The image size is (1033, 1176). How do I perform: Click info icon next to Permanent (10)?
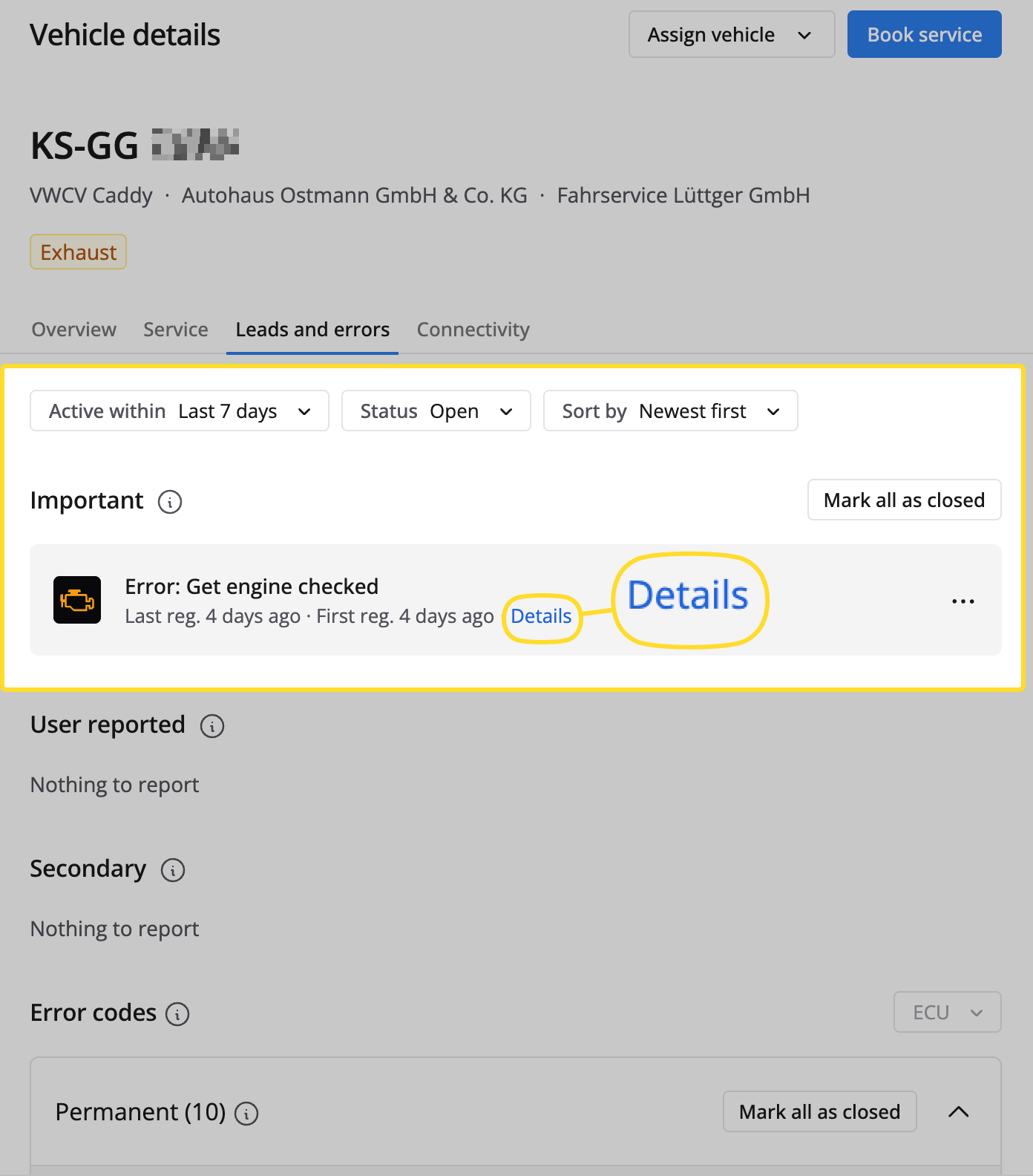(x=246, y=1114)
